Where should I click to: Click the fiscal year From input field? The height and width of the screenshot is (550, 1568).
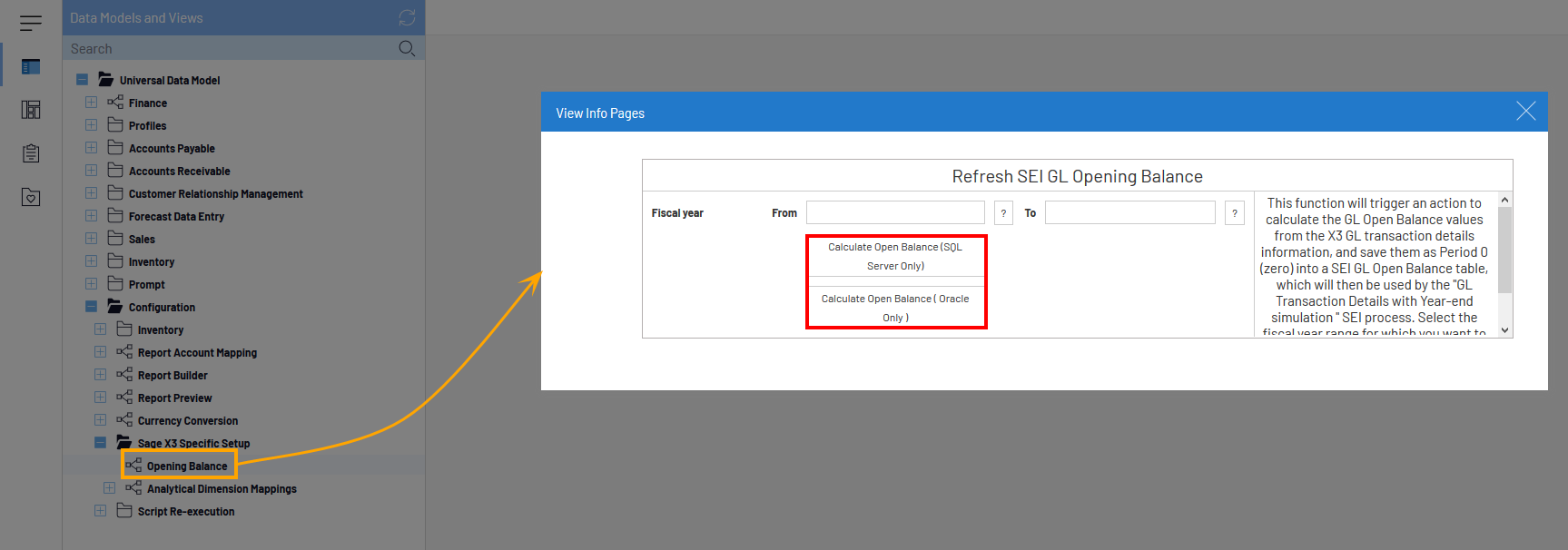[895, 212]
